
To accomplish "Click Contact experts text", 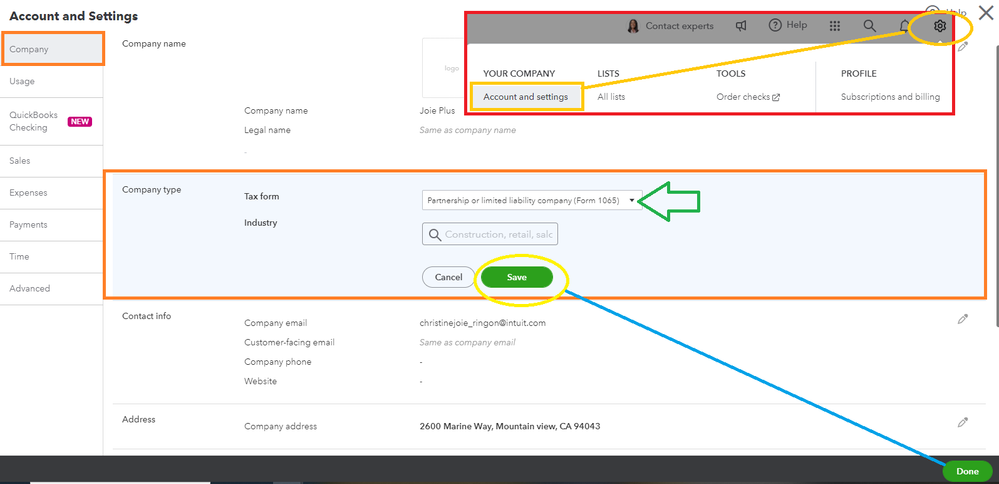I will 679,26.
